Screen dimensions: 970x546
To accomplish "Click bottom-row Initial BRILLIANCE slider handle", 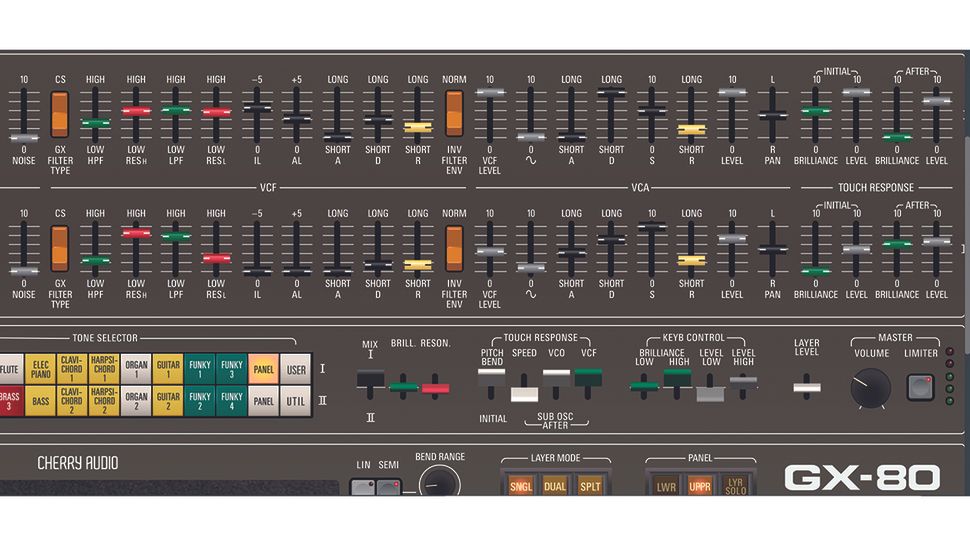I will pyautogui.click(x=815, y=271).
